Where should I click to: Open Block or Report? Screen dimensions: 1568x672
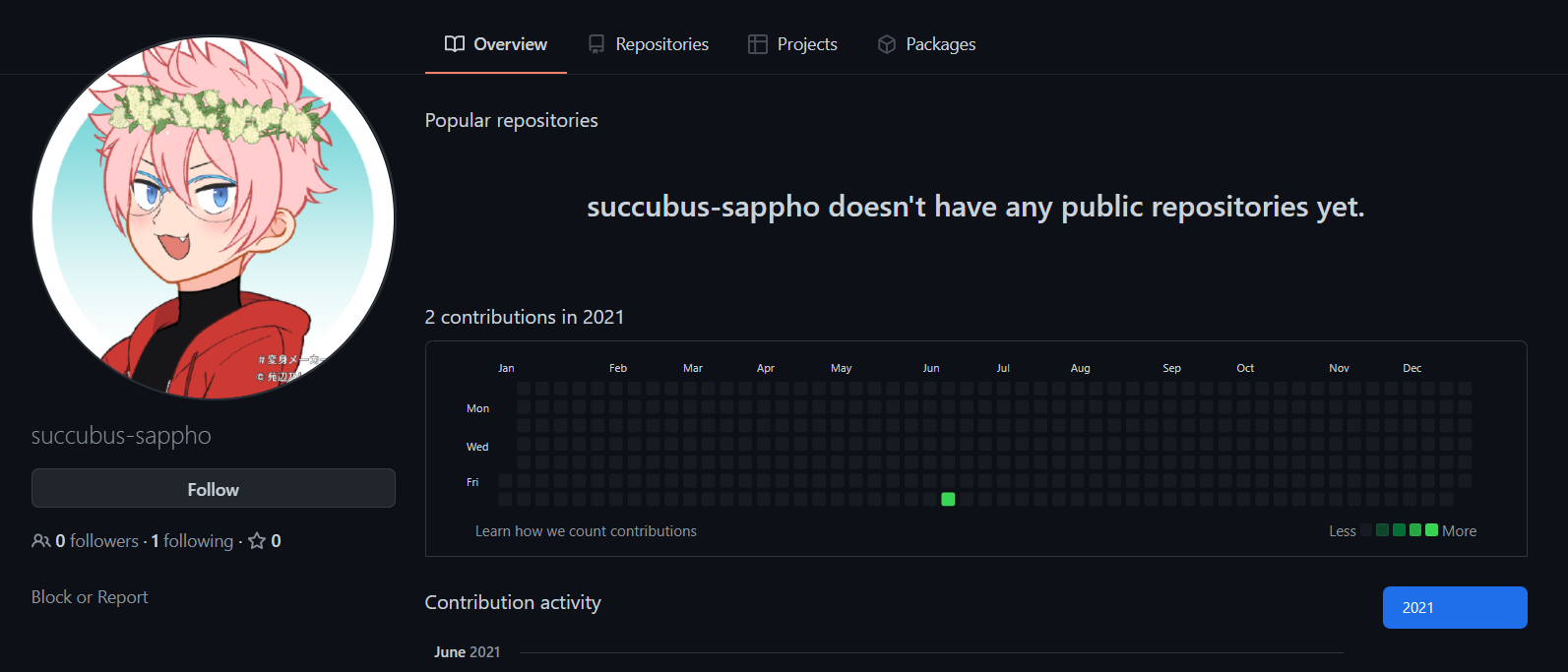(90, 597)
